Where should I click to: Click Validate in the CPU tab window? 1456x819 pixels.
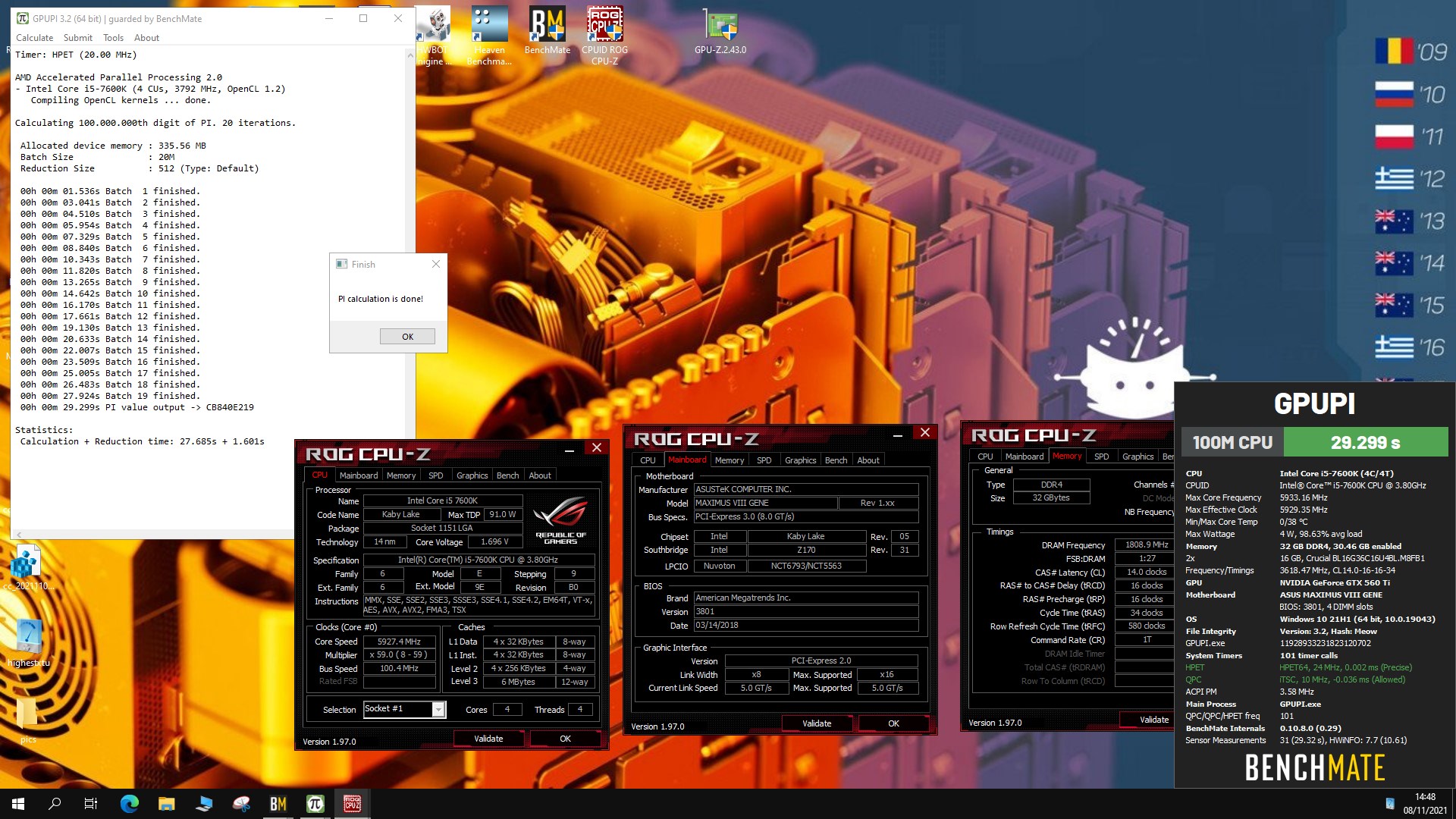[x=488, y=739]
